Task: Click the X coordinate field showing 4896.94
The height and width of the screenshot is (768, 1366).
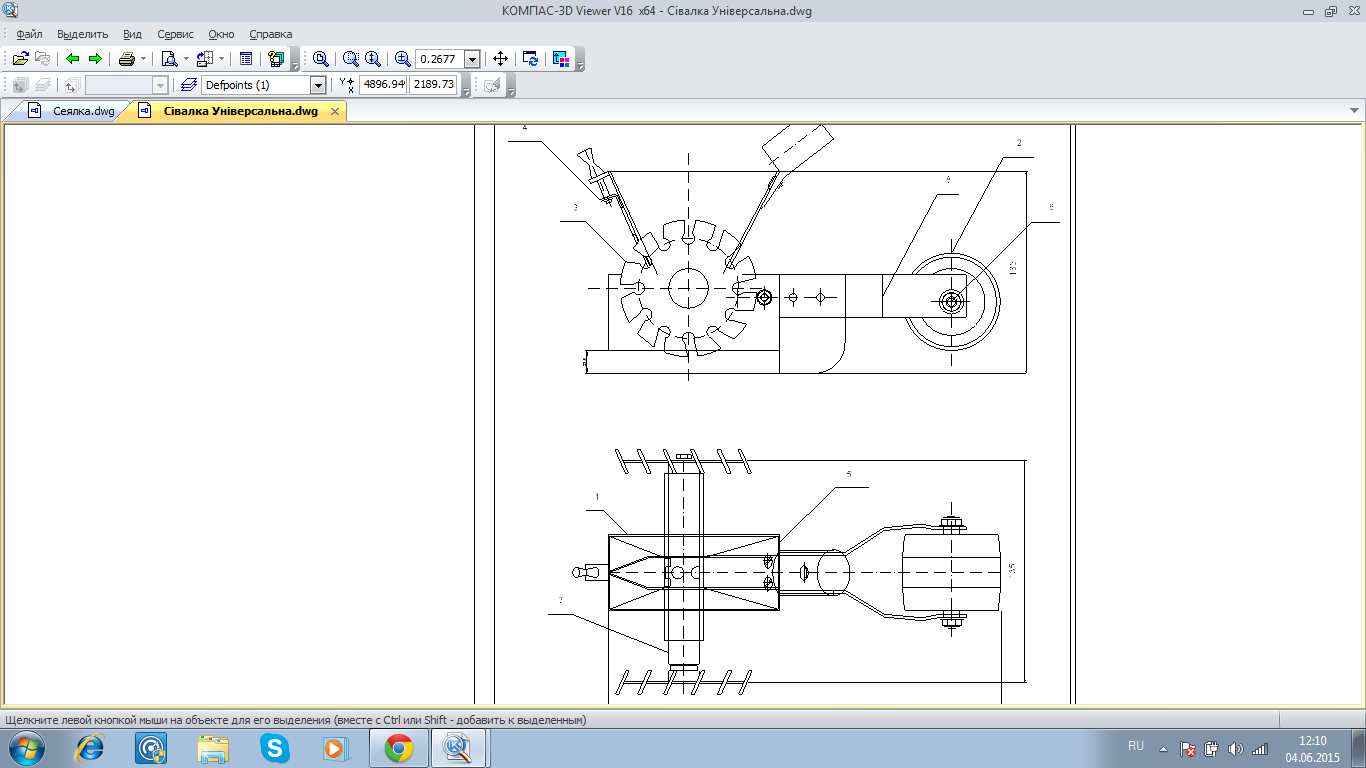Action: (x=383, y=85)
